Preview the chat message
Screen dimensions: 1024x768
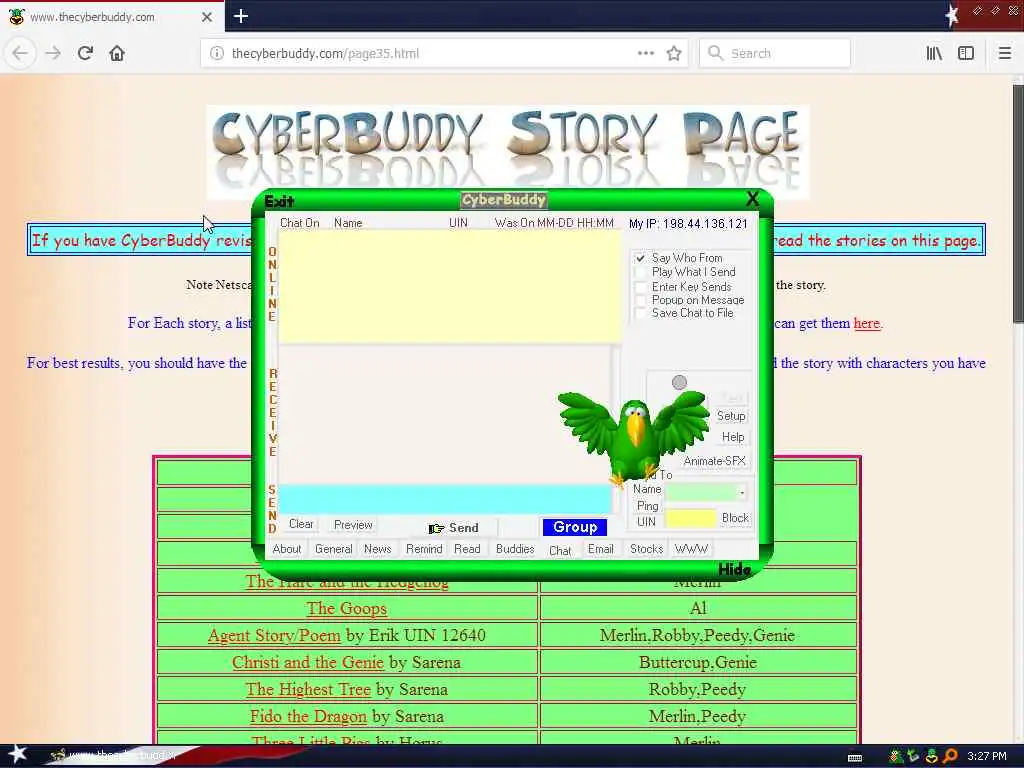(353, 524)
